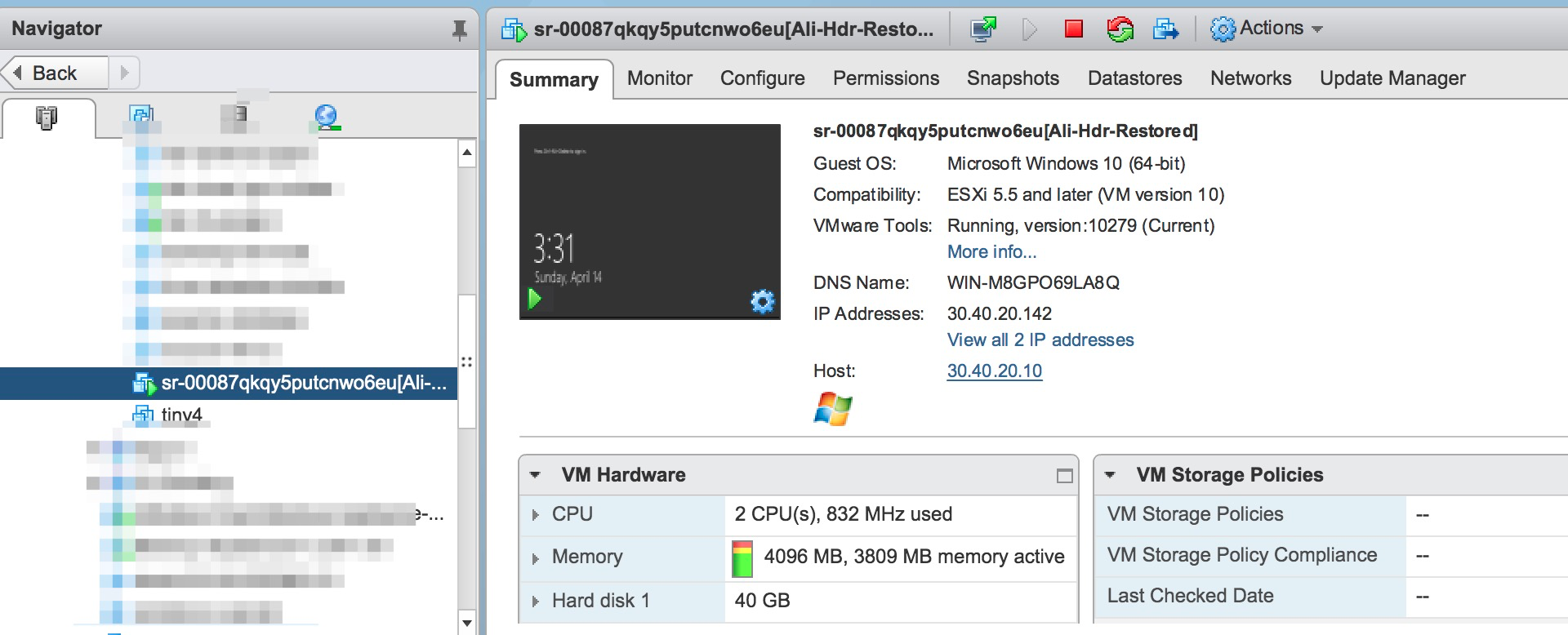Expand the Memory hardware row
1568x635 pixels.
(x=535, y=559)
